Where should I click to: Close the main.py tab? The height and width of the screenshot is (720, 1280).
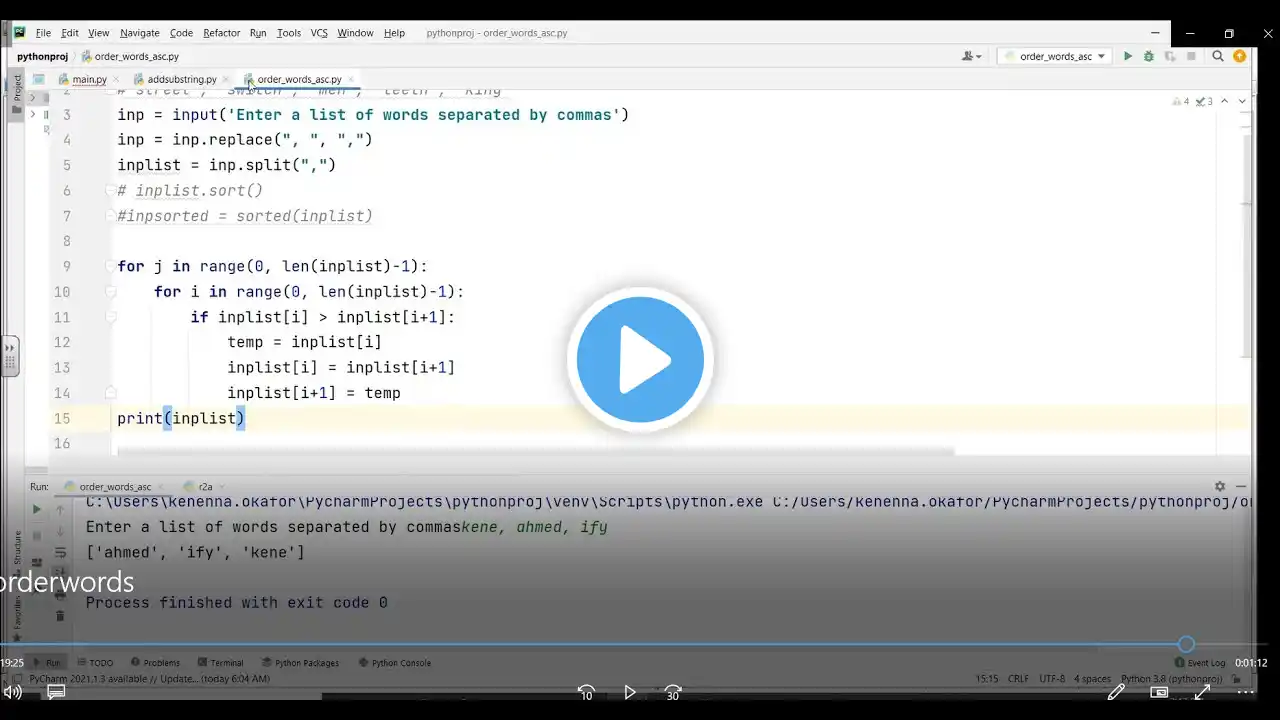pyautogui.click(x=116, y=79)
